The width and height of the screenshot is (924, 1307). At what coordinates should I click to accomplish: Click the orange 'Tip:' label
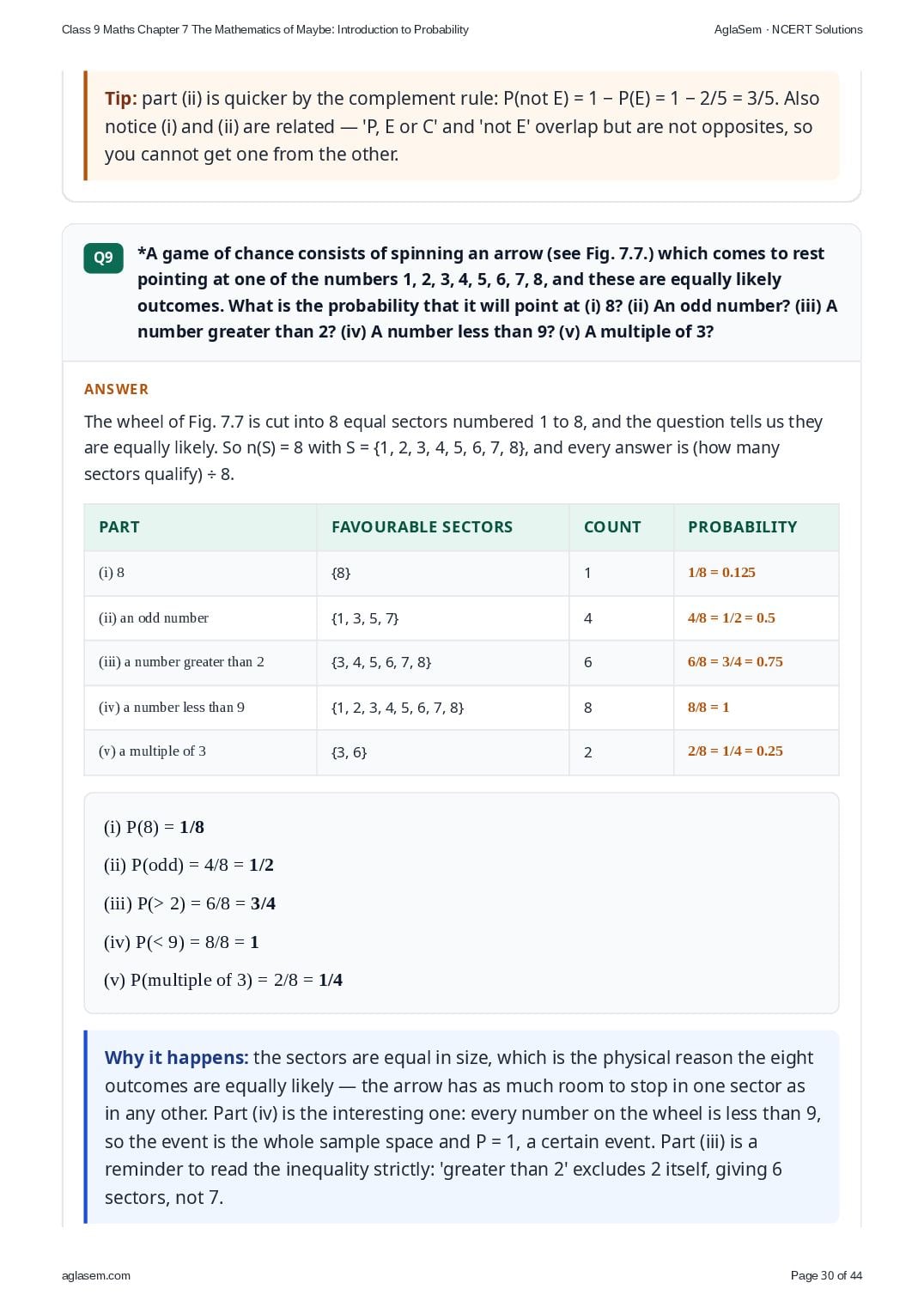(x=121, y=99)
